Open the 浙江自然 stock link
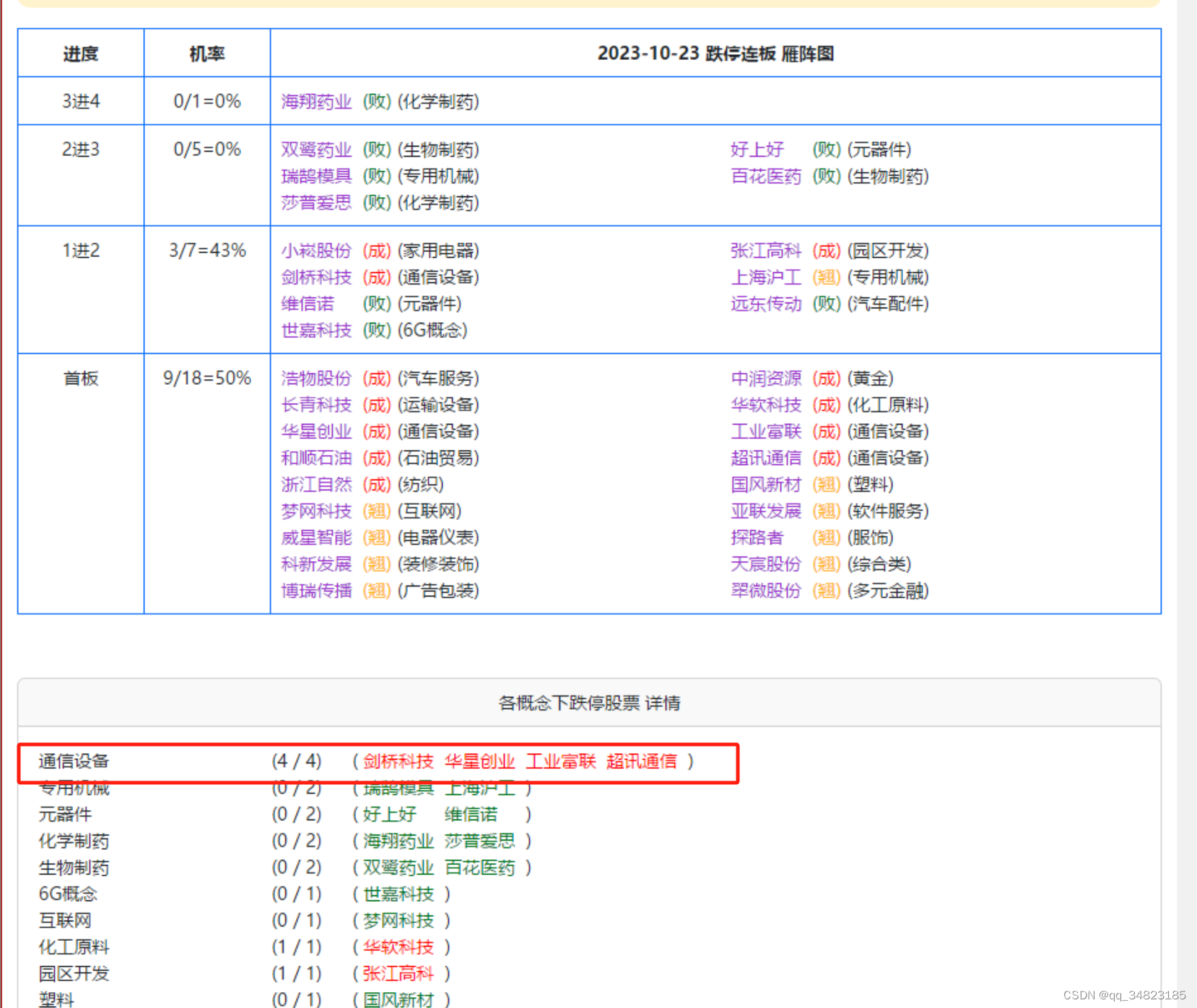 tap(316, 485)
